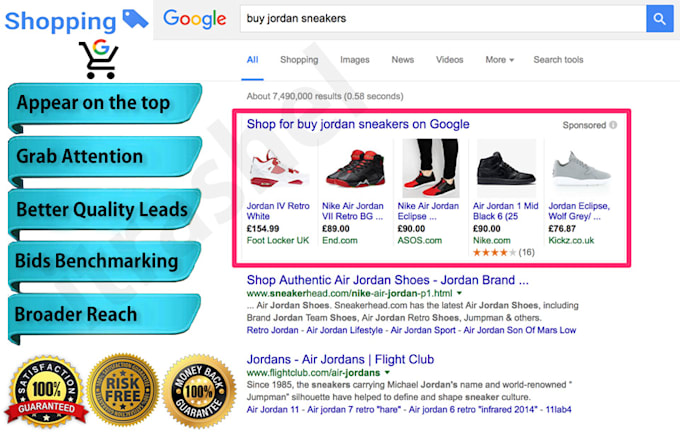This screenshot has width=680, height=432.
Task: Switch to the Shopping tab
Action: [299, 60]
